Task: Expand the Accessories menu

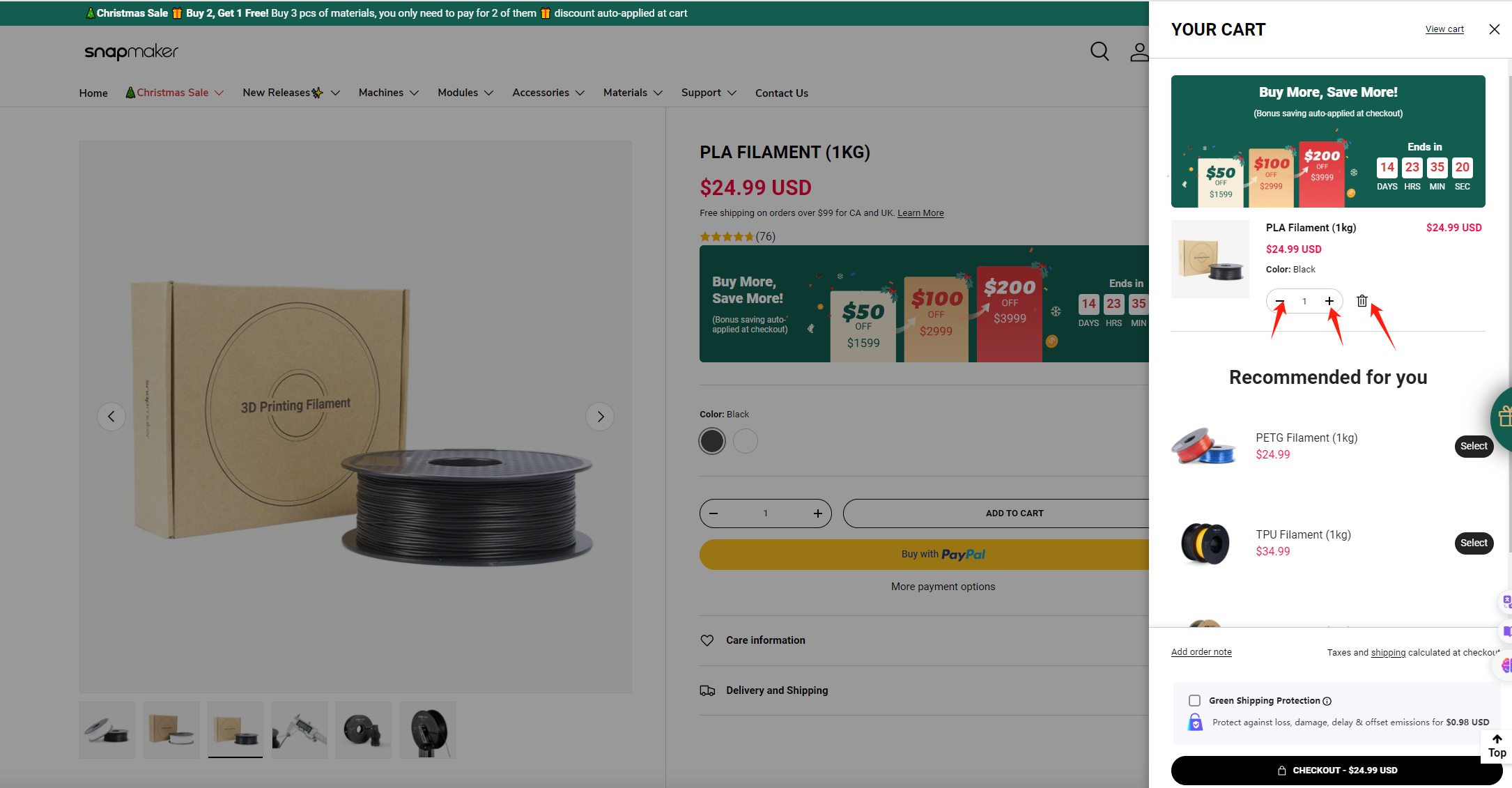Action: click(548, 93)
